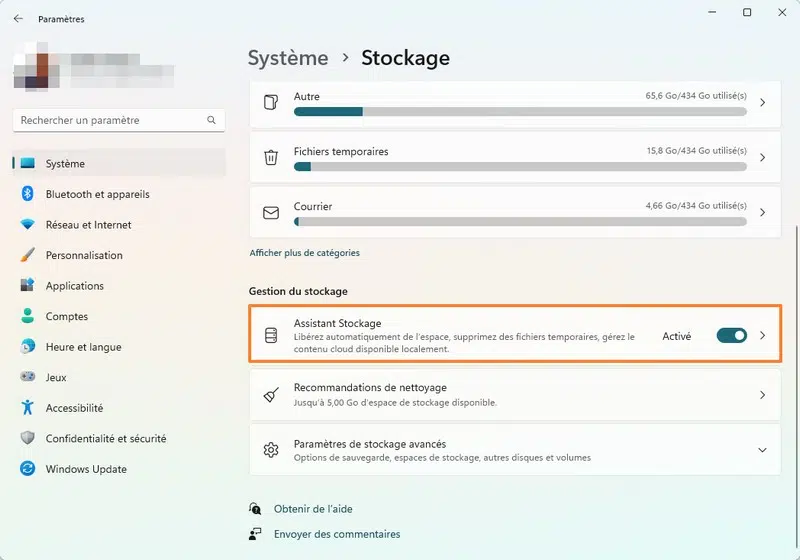Click the Personnalisation paintbrush icon
Viewport: 800px width, 560px height.
[28, 255]
